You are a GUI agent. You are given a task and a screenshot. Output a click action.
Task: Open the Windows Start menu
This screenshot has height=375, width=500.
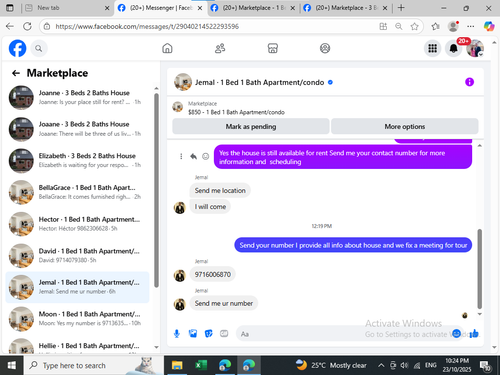[12, 365]
